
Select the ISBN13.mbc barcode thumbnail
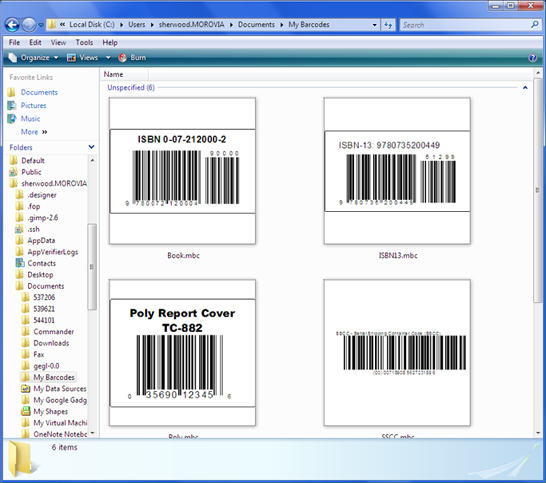397,171
